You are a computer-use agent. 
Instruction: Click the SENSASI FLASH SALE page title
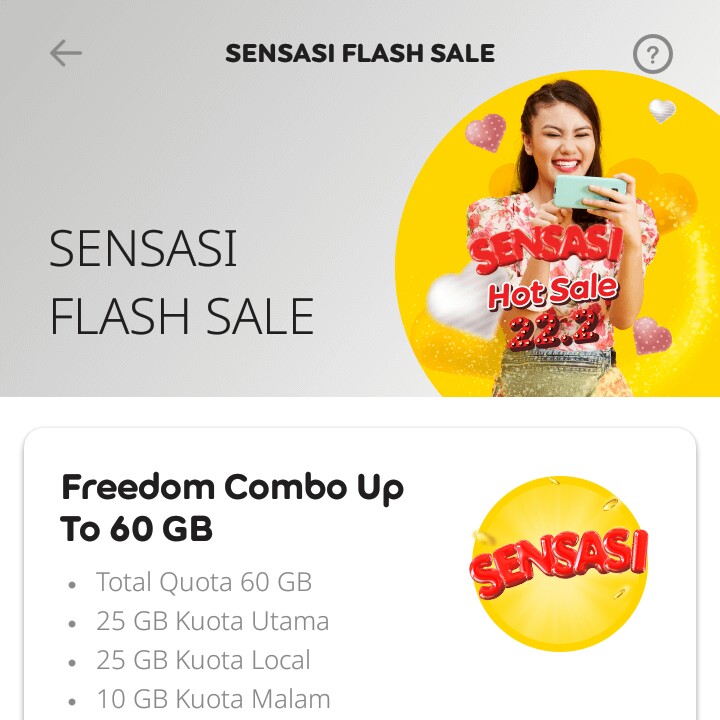[x=360, y=53]
